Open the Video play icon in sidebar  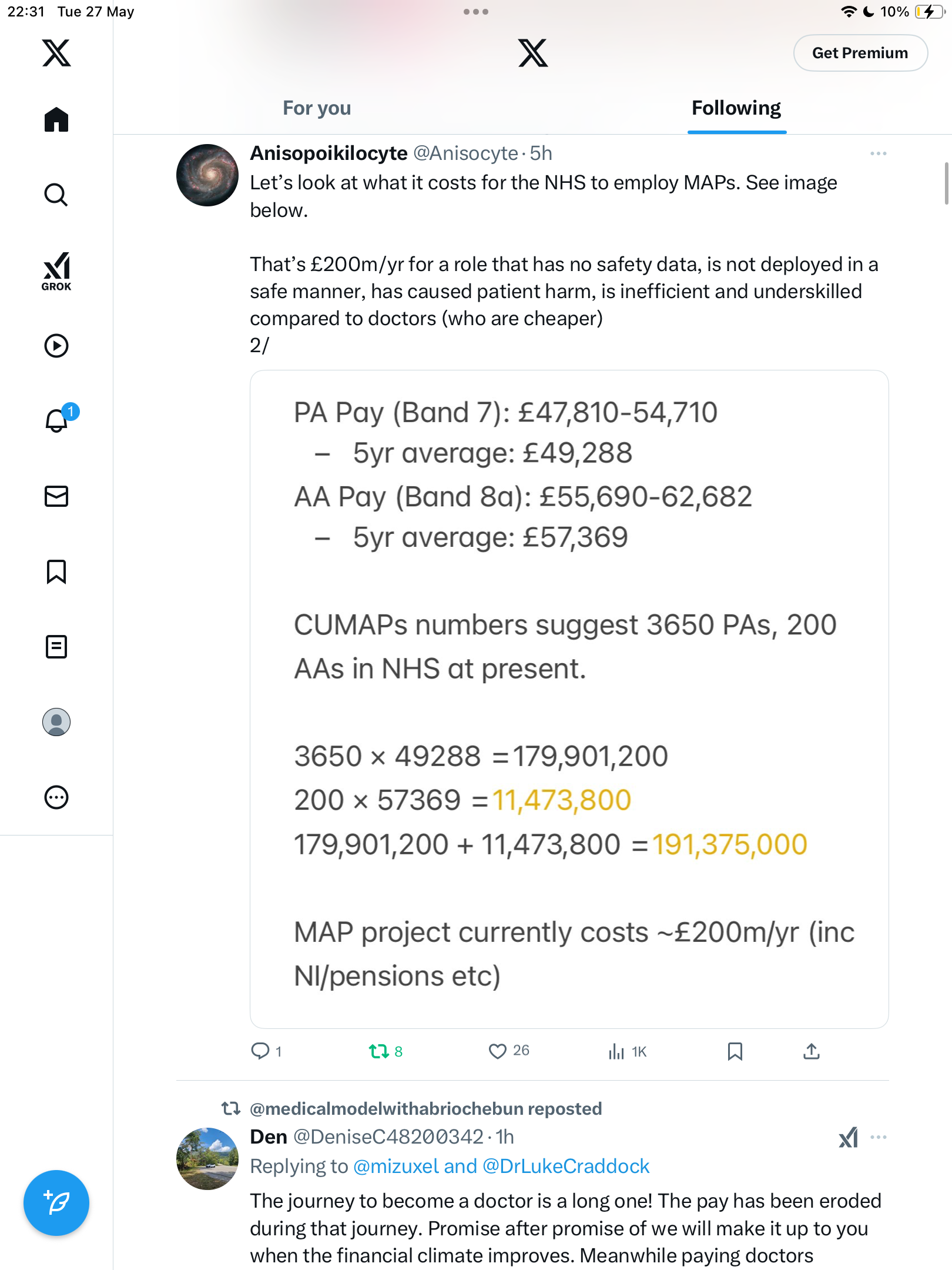coord(56,346)
